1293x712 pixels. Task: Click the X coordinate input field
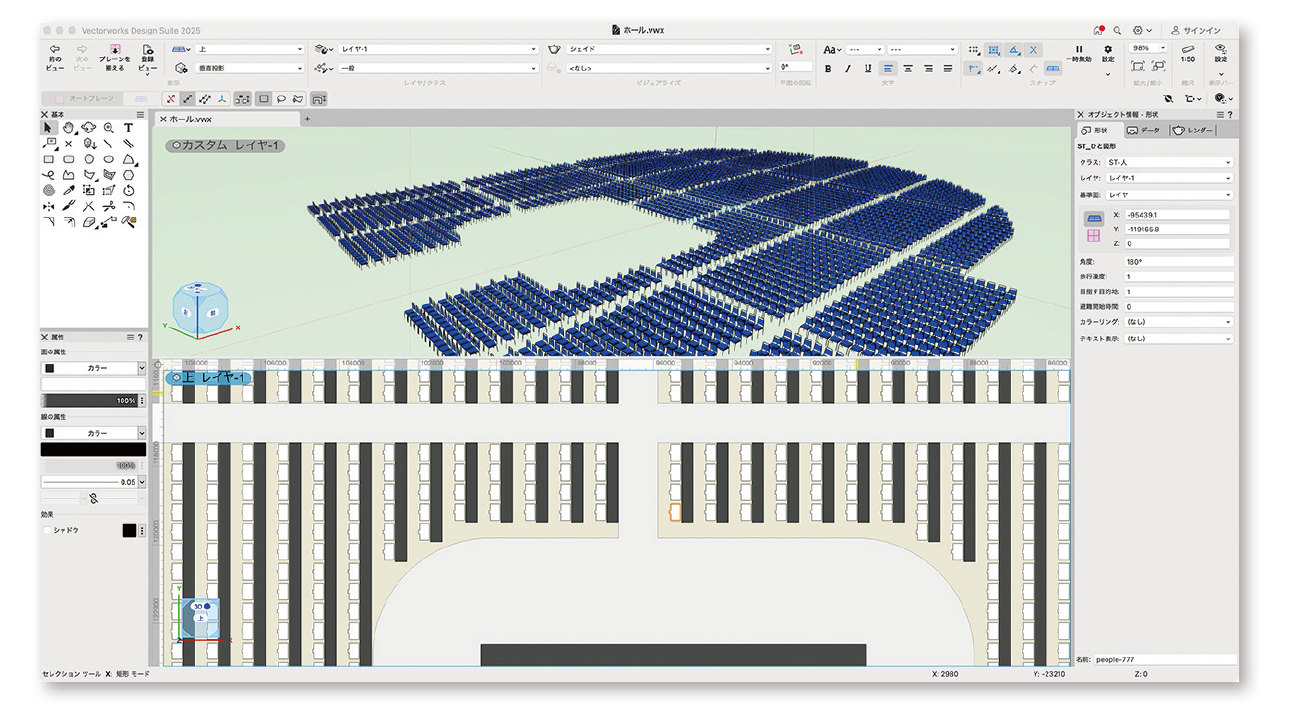click(x=1177, y=215)
